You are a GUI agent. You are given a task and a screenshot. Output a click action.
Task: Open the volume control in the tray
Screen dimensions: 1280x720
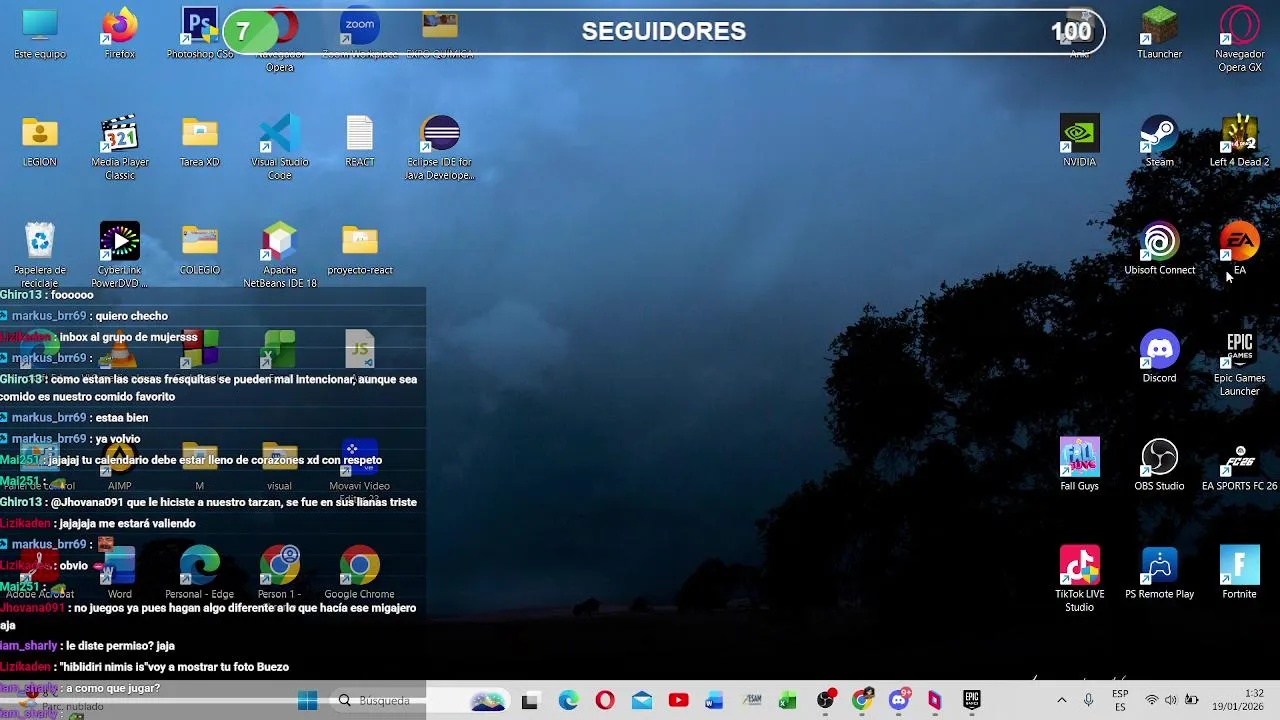tap(1171, 701)
